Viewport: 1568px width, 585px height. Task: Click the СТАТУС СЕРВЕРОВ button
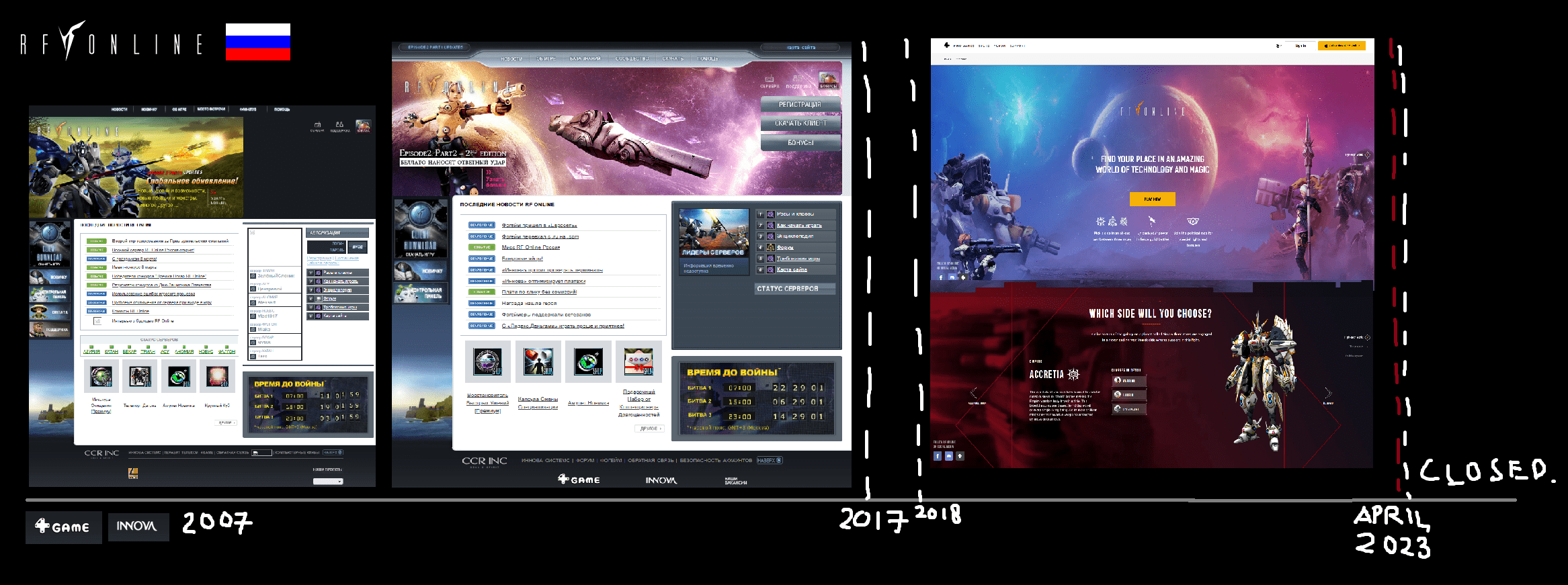794,289
